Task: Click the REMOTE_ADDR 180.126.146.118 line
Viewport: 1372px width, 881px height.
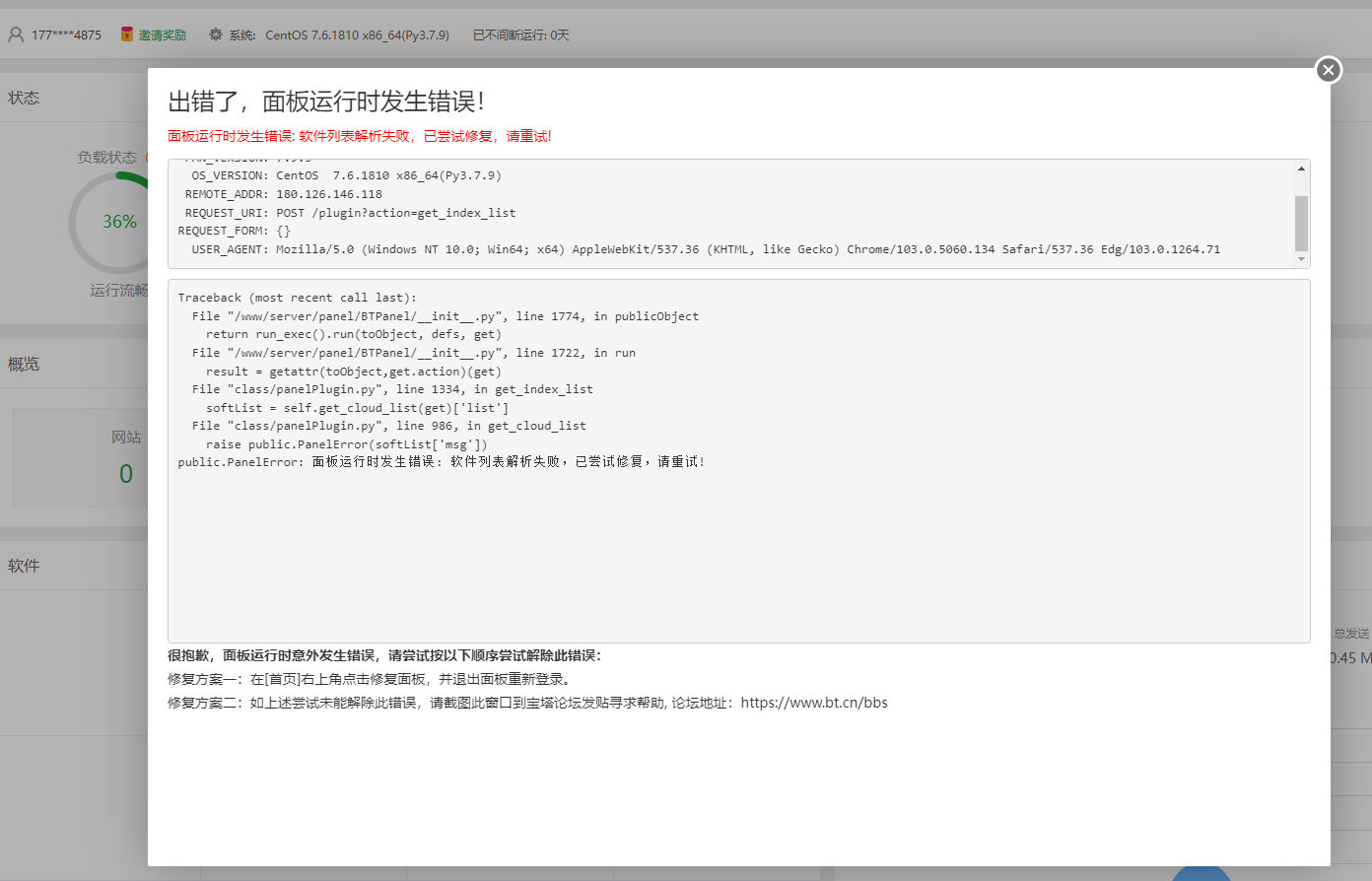Action: 284,194
